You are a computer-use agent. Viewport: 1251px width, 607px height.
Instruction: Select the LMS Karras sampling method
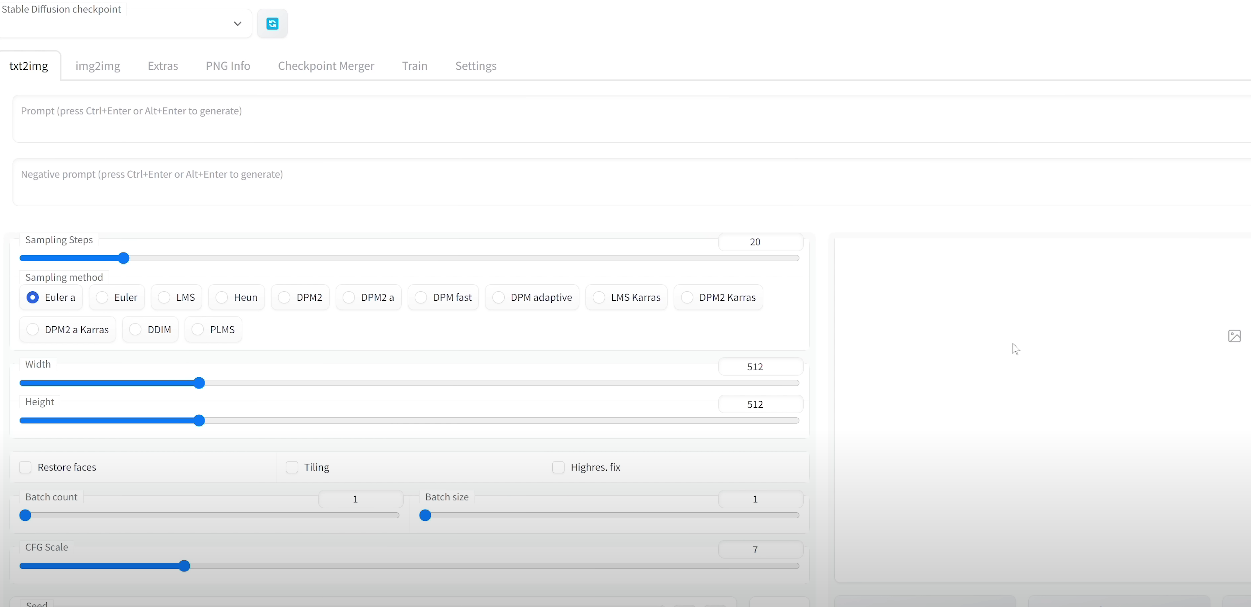pos(598,297)
